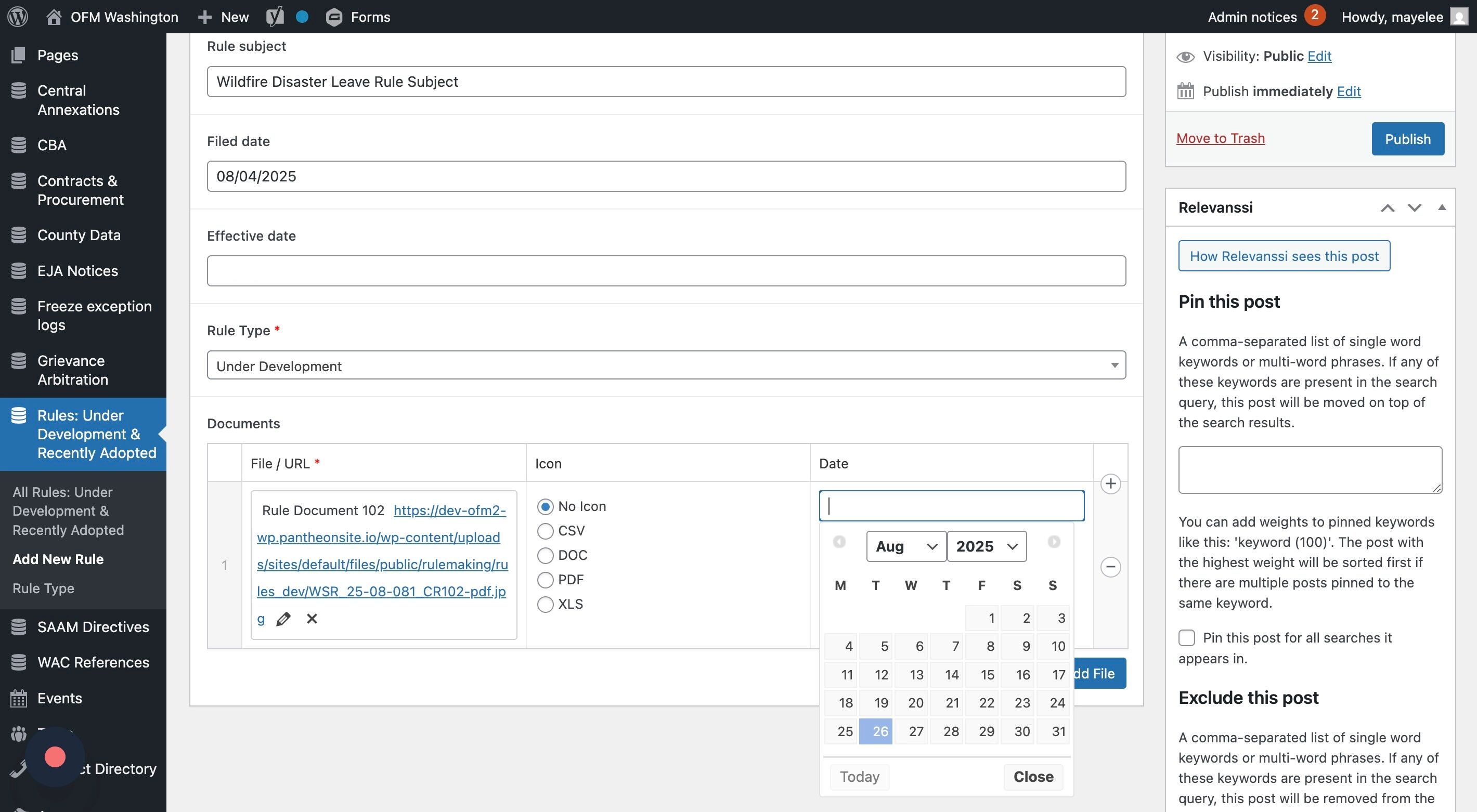Click the WordPress logo icon
Viewport: 1477px width, 812px height.
tap(18, 17)
